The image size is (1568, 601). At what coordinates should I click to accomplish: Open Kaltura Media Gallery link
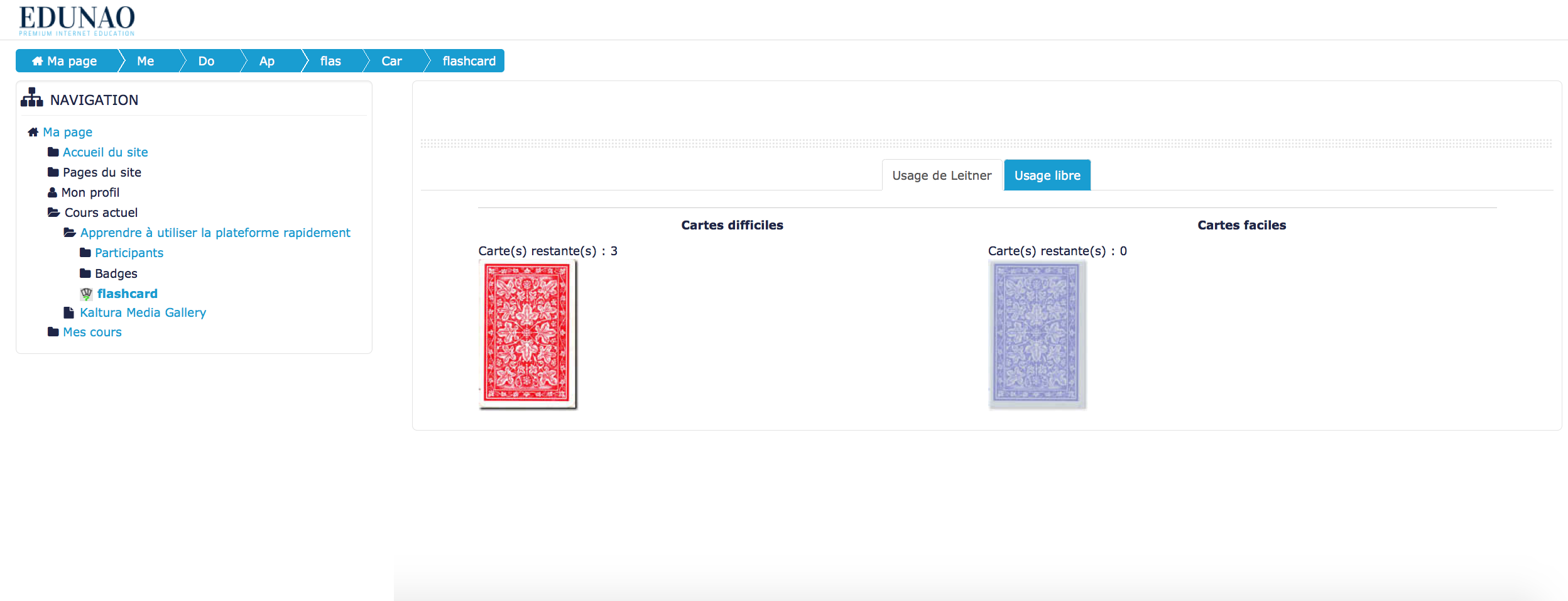coord(143,312)
